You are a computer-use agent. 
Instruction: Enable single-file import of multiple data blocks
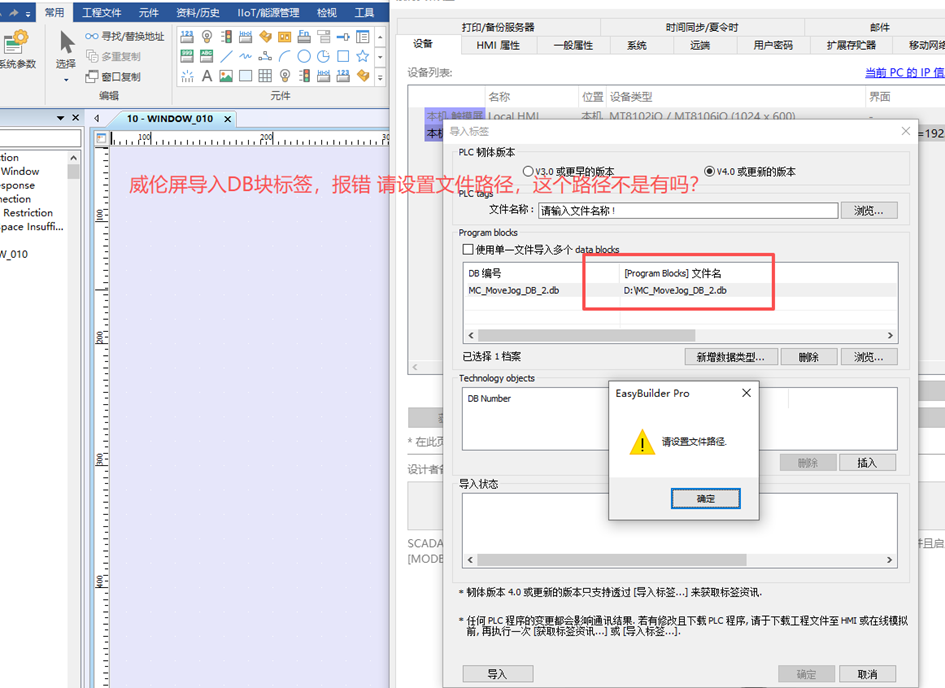[467, 249]
